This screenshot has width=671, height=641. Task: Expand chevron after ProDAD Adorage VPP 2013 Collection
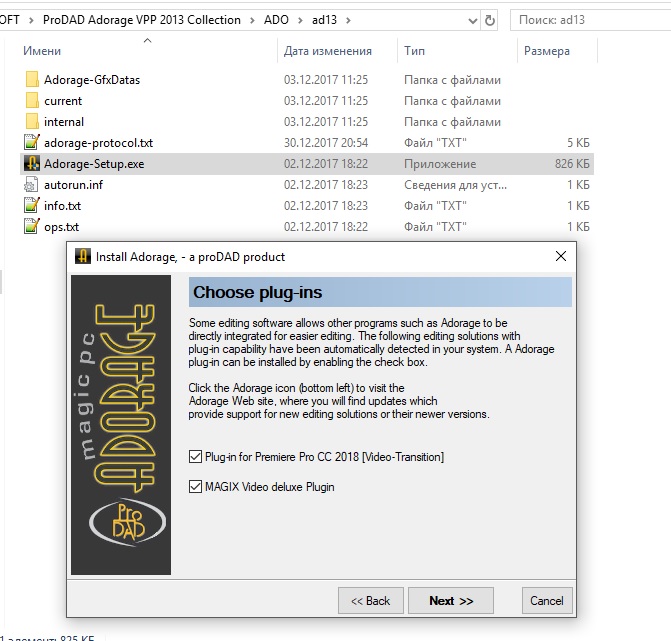252,20
